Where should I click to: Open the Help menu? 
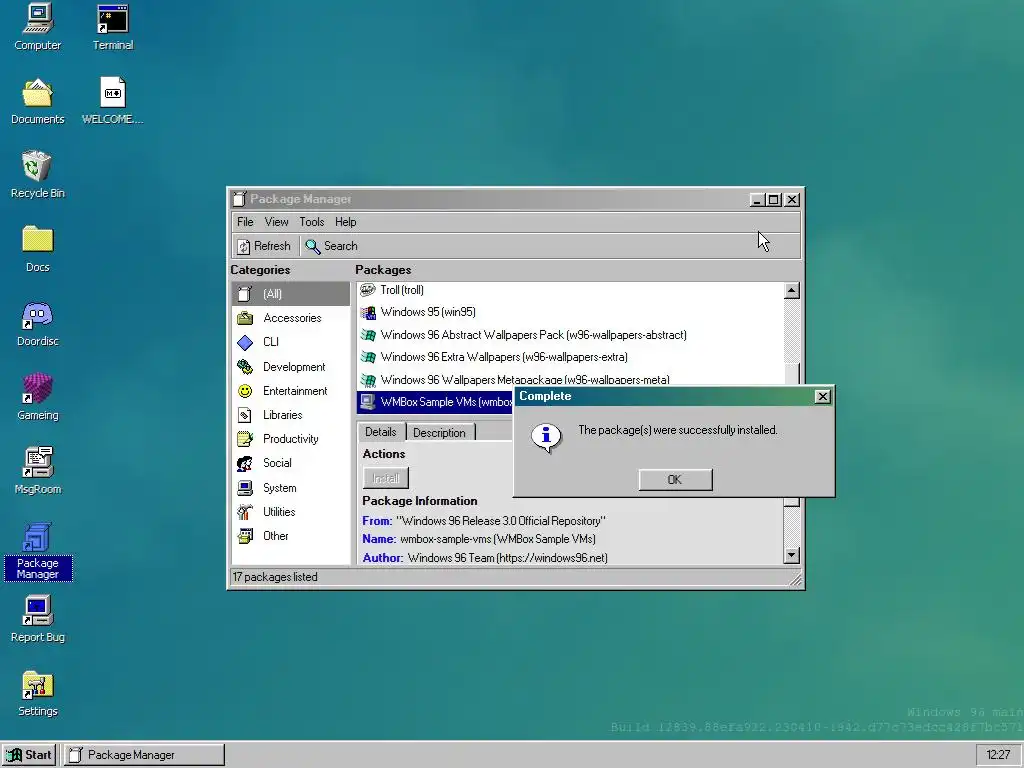(x=345, y=222)
